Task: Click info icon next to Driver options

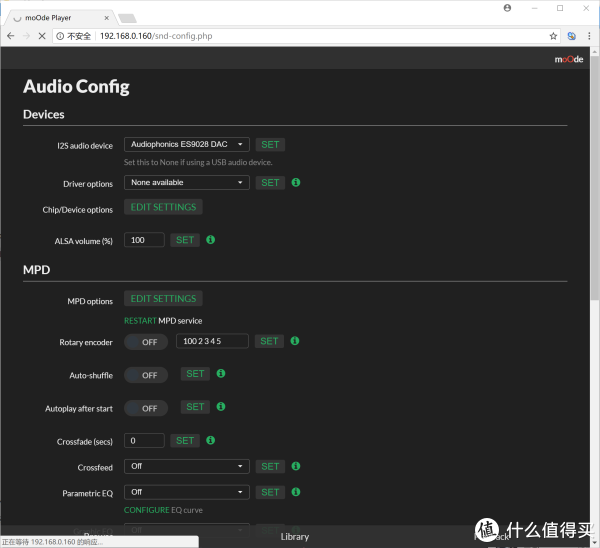Action: [x=296, y=183]
